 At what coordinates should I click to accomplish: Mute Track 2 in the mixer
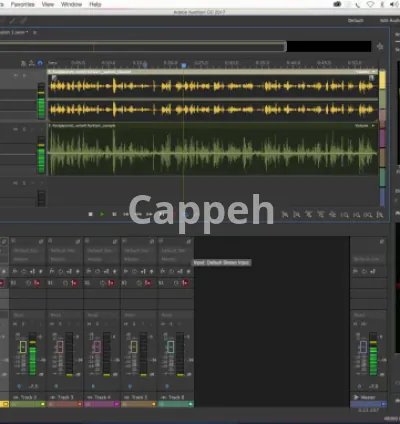[15, 324]
